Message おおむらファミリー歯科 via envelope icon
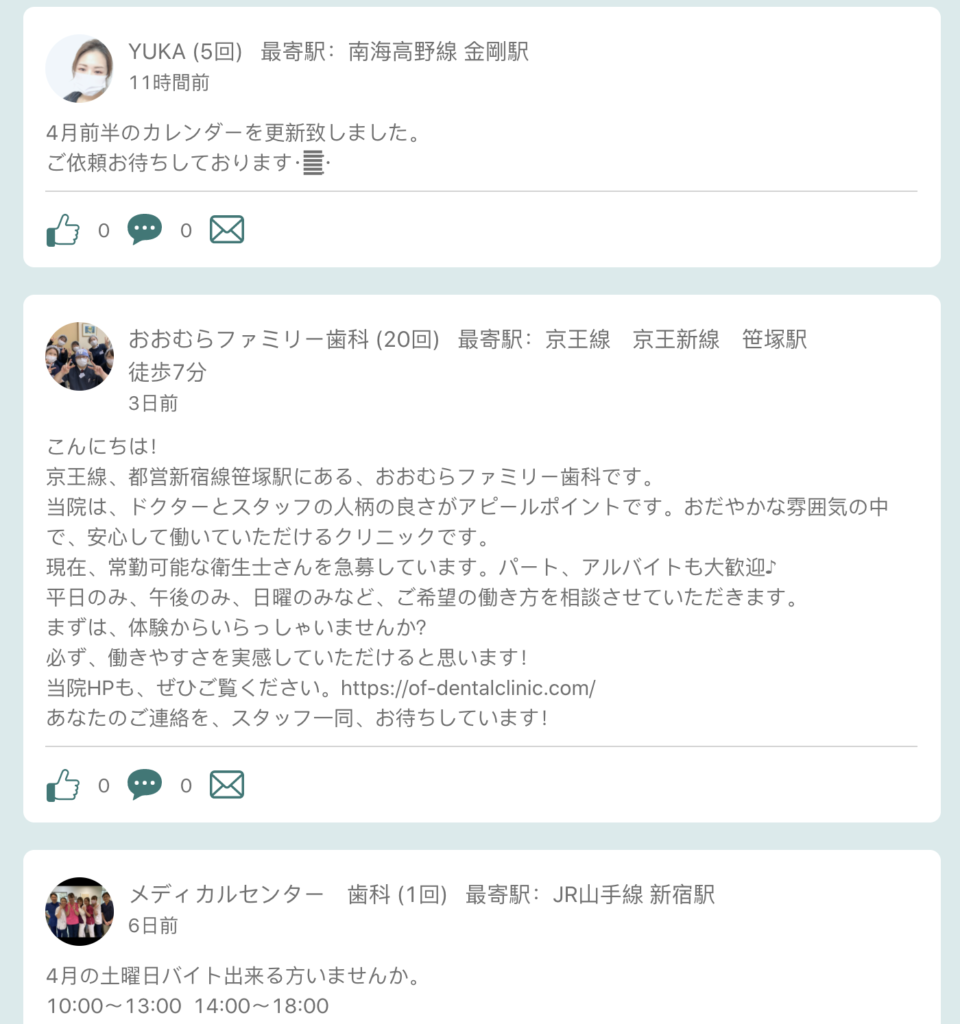The image size is (960, 1024). pyautogui.click(x=227, y=784)
